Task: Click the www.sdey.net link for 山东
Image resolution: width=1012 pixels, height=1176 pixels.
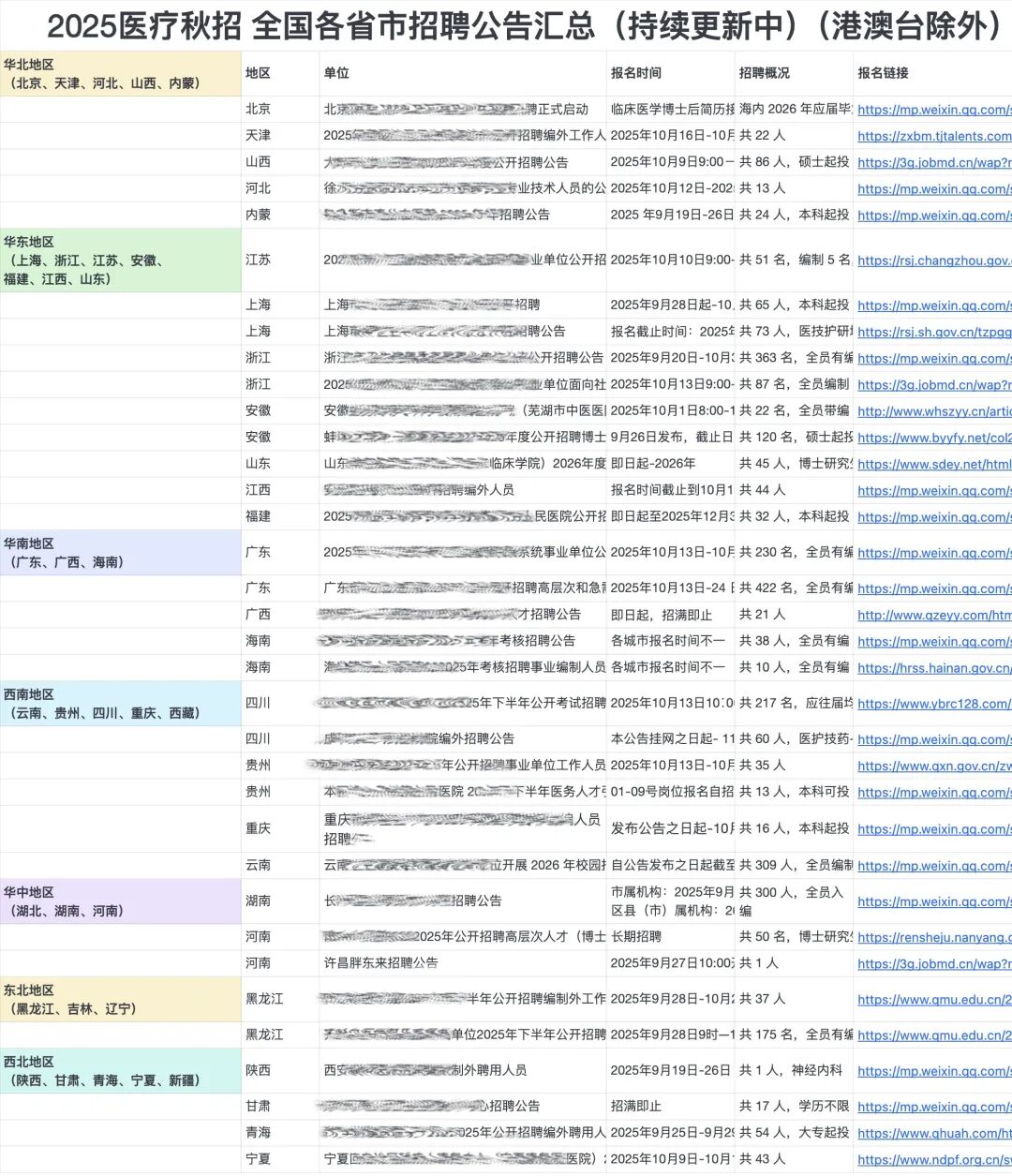Action: tap(933, 464)
